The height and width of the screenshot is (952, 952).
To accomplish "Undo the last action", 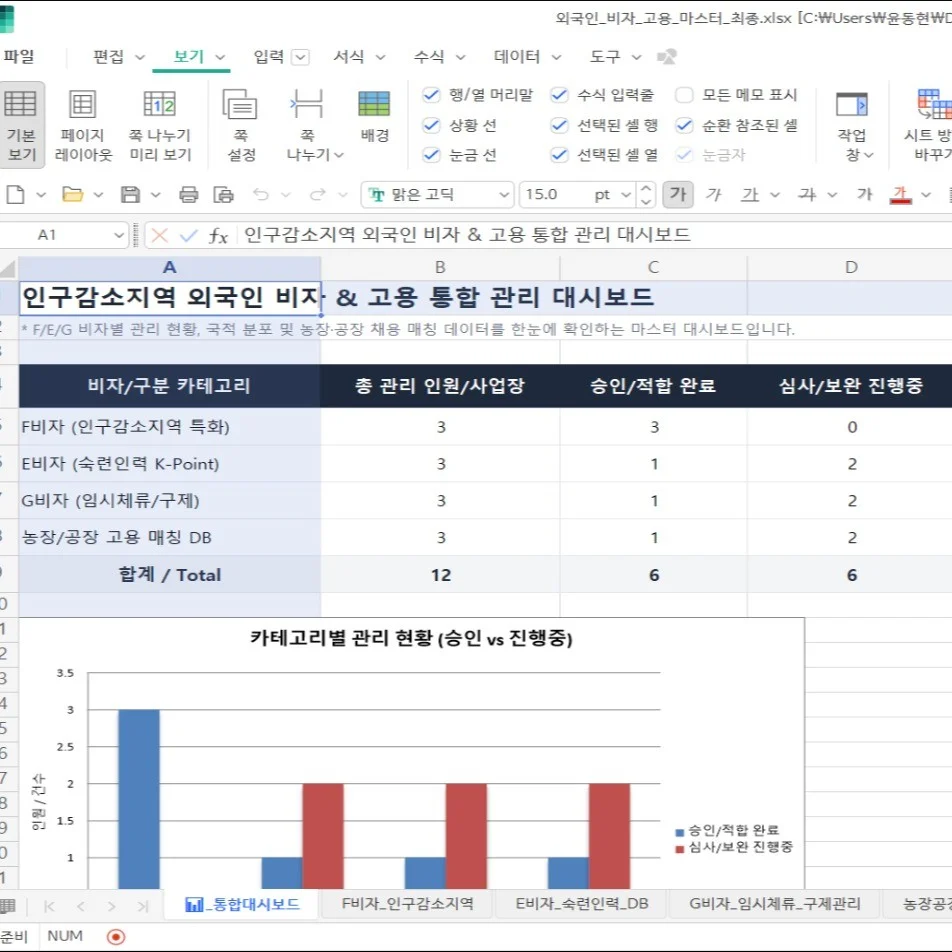I will [x=261, y=195].
